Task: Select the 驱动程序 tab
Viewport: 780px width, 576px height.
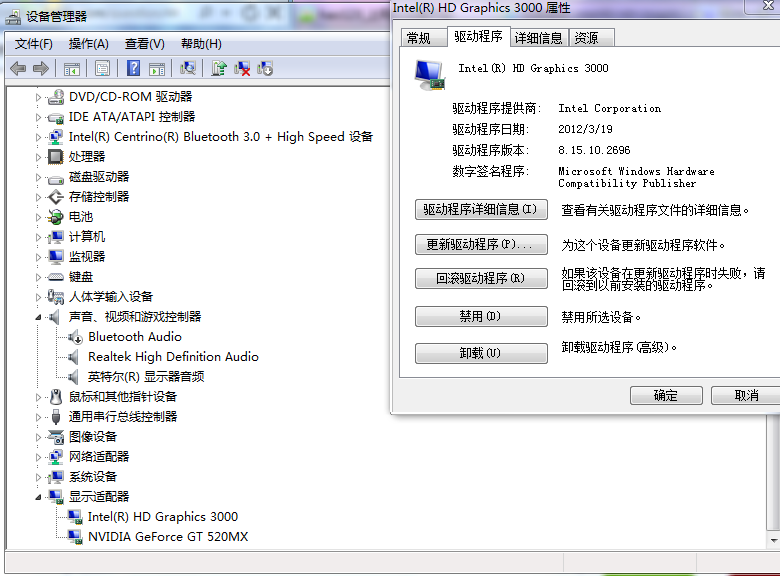Action: [x=479, y=36]
